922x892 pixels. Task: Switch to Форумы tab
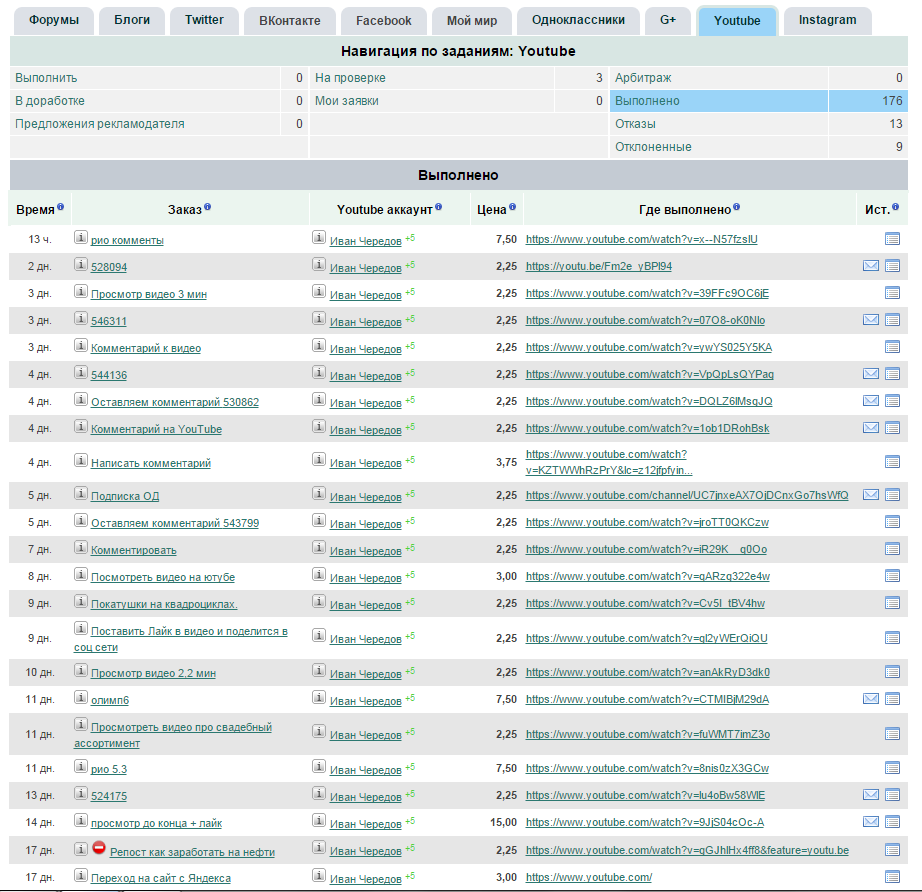point(54,21)
